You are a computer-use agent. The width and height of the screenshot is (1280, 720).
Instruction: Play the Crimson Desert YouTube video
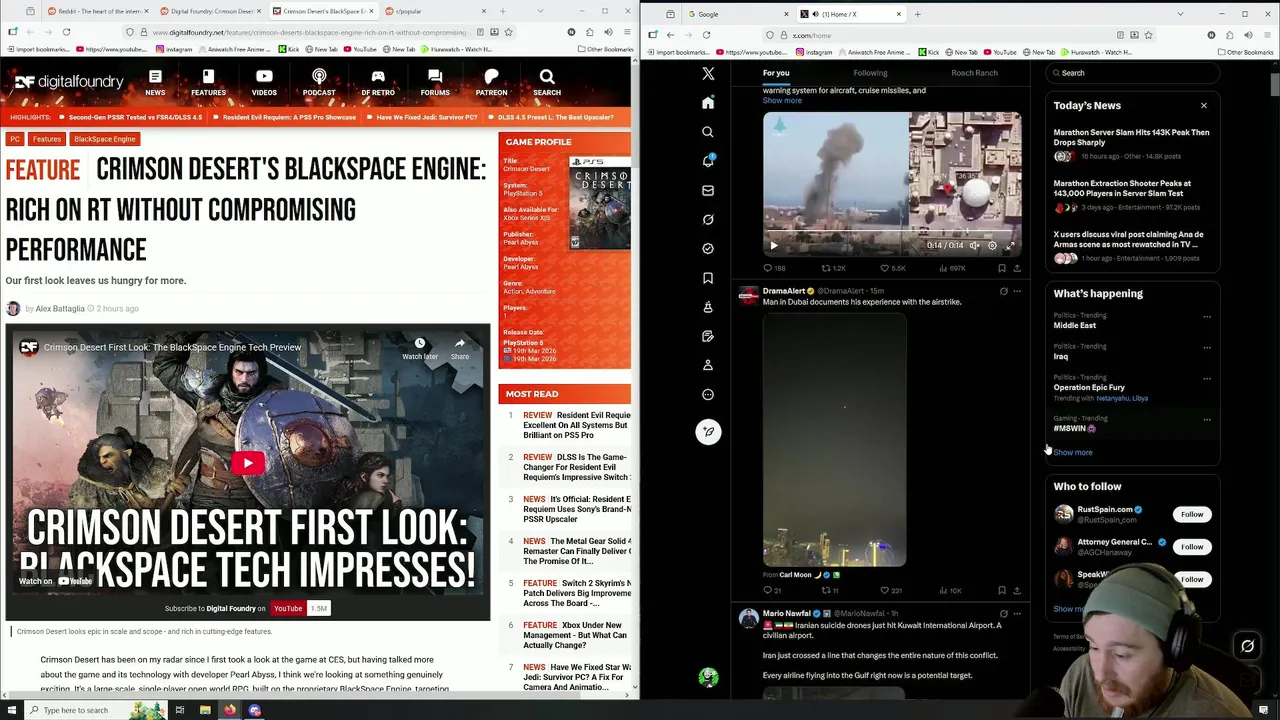[x=248, y=463]
